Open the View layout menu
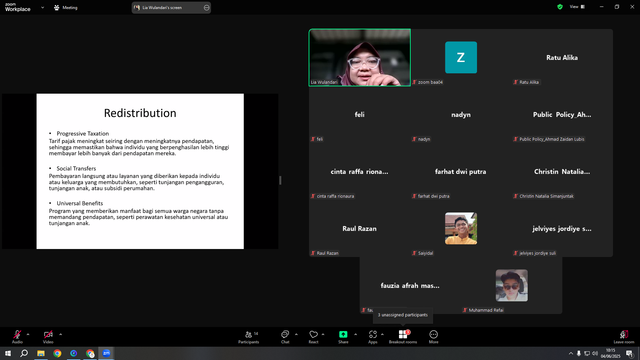 point(577,7)
